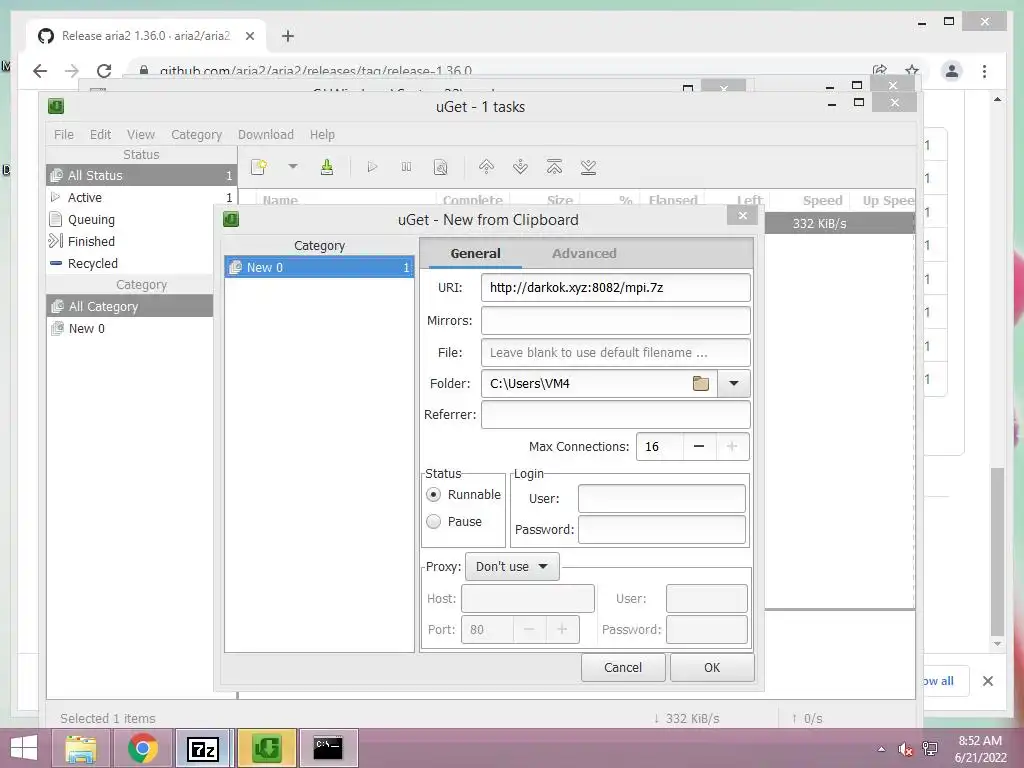Screen dimensions: 1024x768
Task: Switch to the Advanced tab
Action: [584, 253]
